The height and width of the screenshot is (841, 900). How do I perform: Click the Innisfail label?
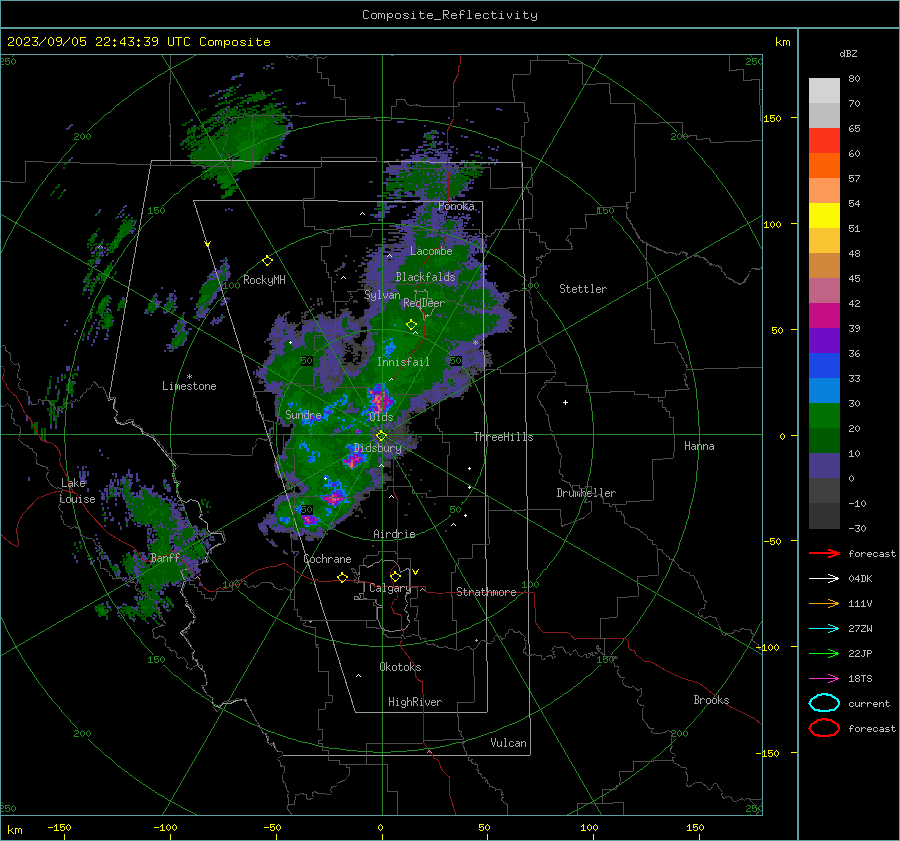[x=403, y=362]
